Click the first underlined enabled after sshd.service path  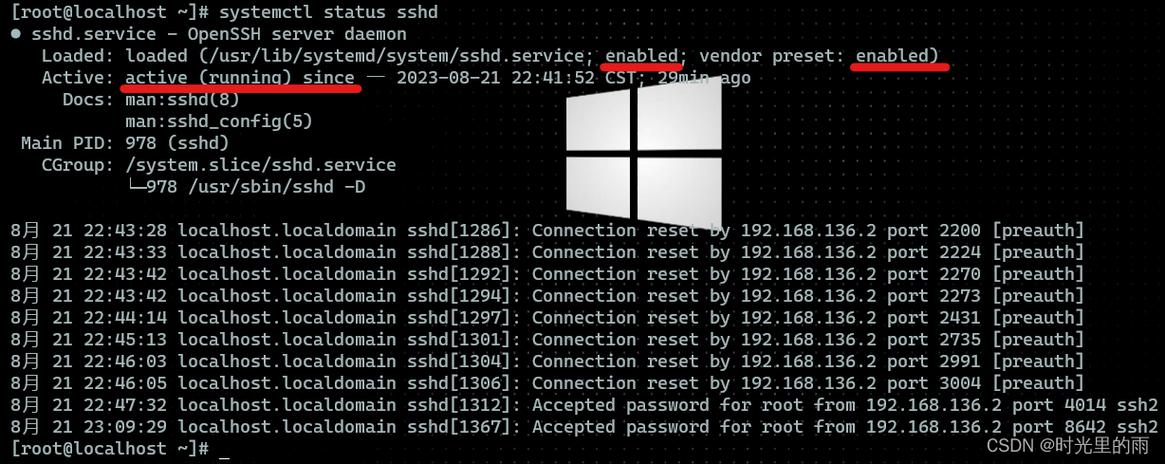(643, 55)
